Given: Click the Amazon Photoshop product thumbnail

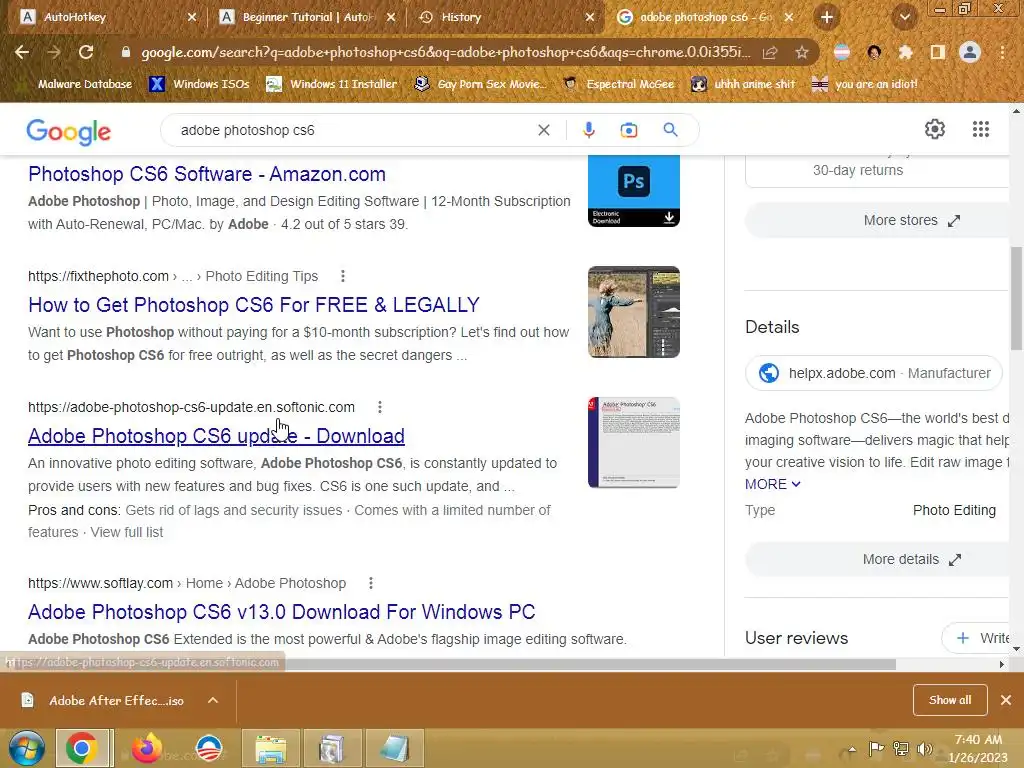Looking at the screenshot, I should pos(633,191).
